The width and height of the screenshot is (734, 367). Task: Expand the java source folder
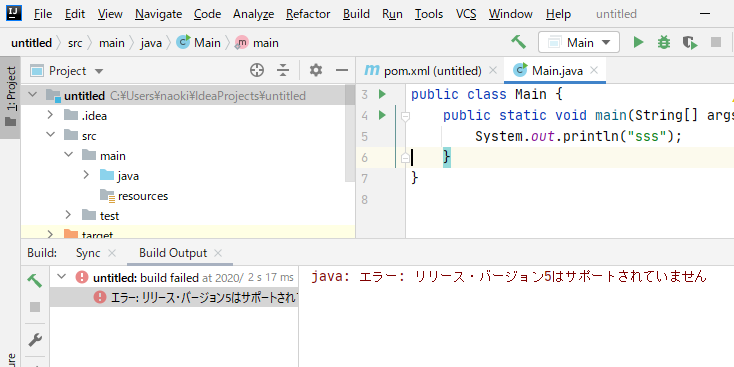point(86,175)
